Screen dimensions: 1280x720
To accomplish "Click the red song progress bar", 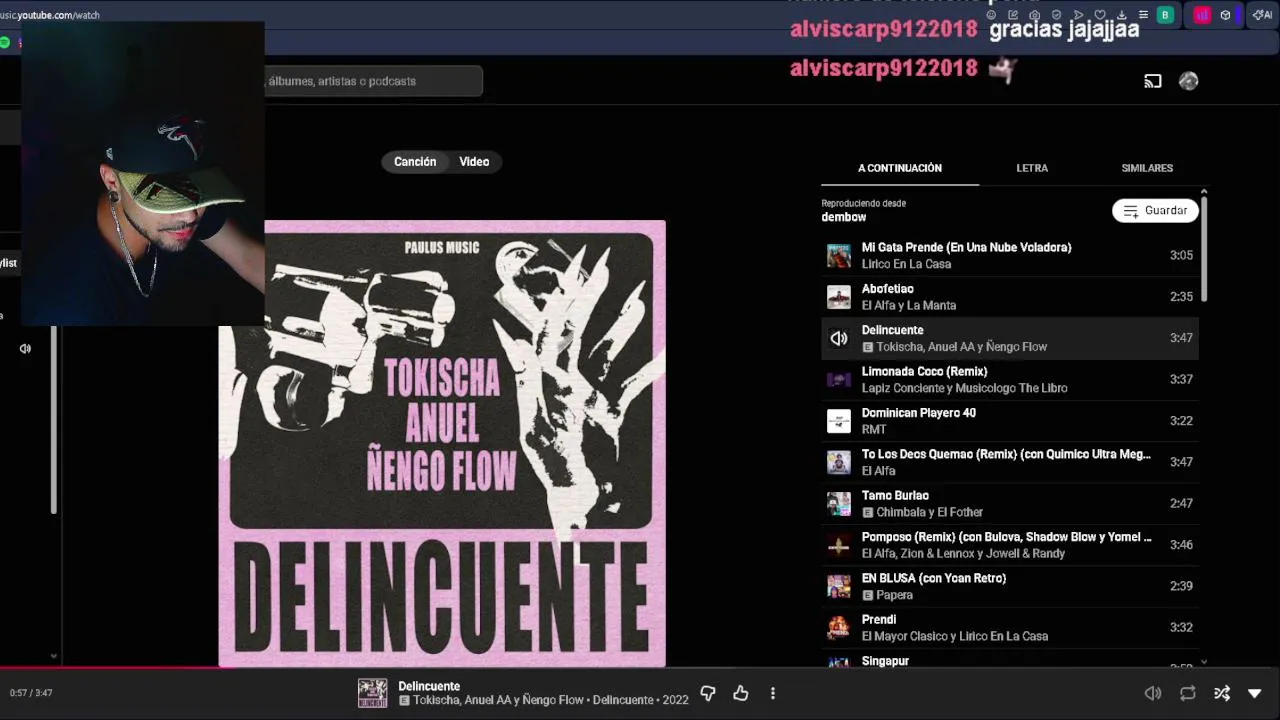I will point(118,668).
